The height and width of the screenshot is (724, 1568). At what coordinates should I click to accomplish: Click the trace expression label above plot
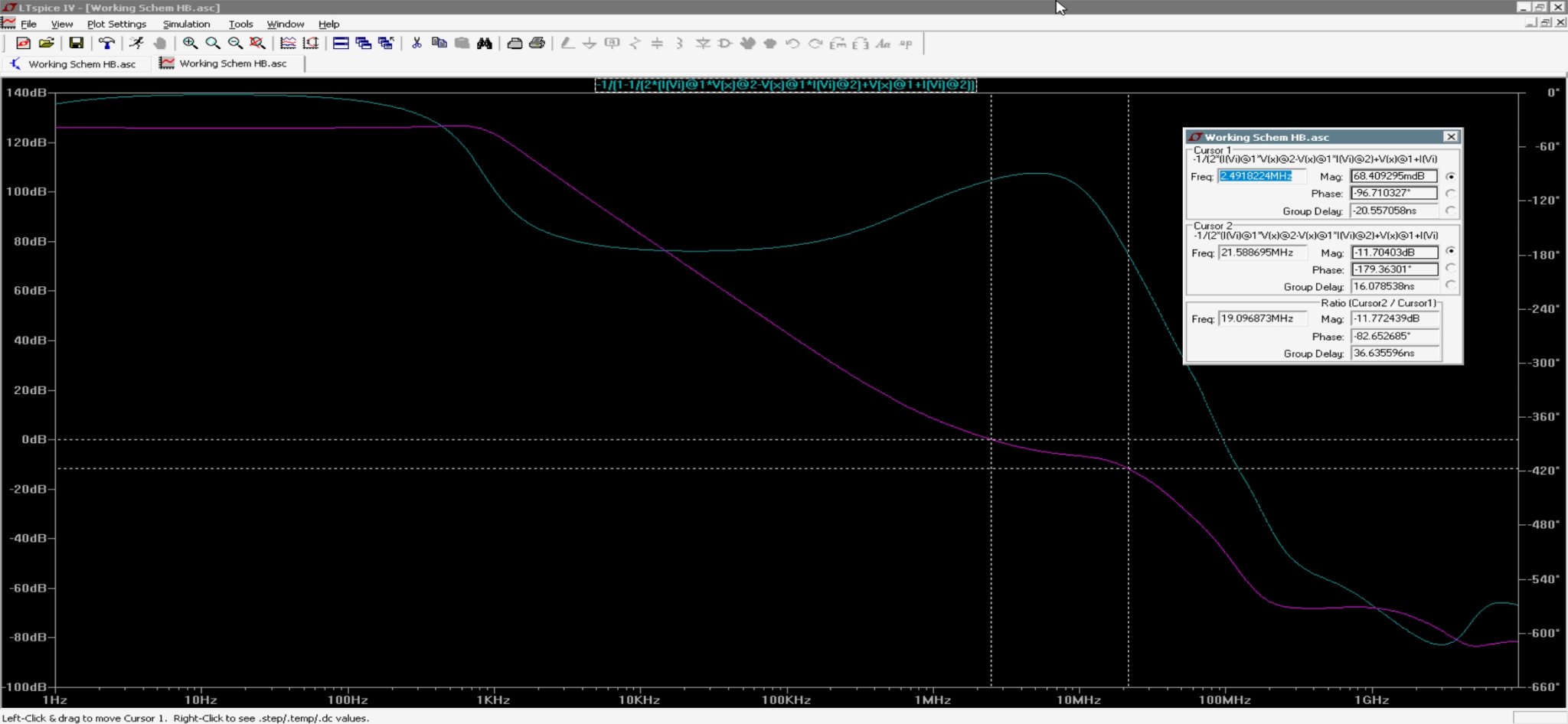pos(786,85)
